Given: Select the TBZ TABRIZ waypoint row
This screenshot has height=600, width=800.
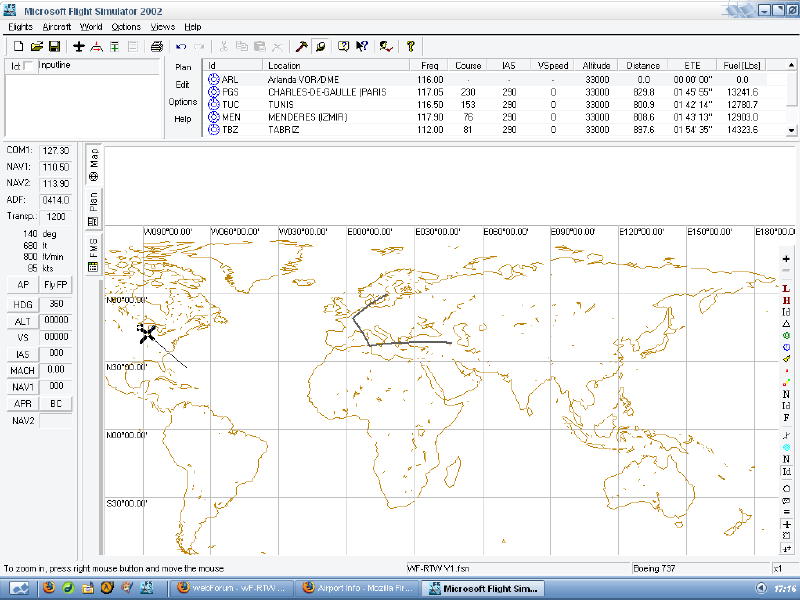Looking at the screenshot, I should tap(487, 130).
